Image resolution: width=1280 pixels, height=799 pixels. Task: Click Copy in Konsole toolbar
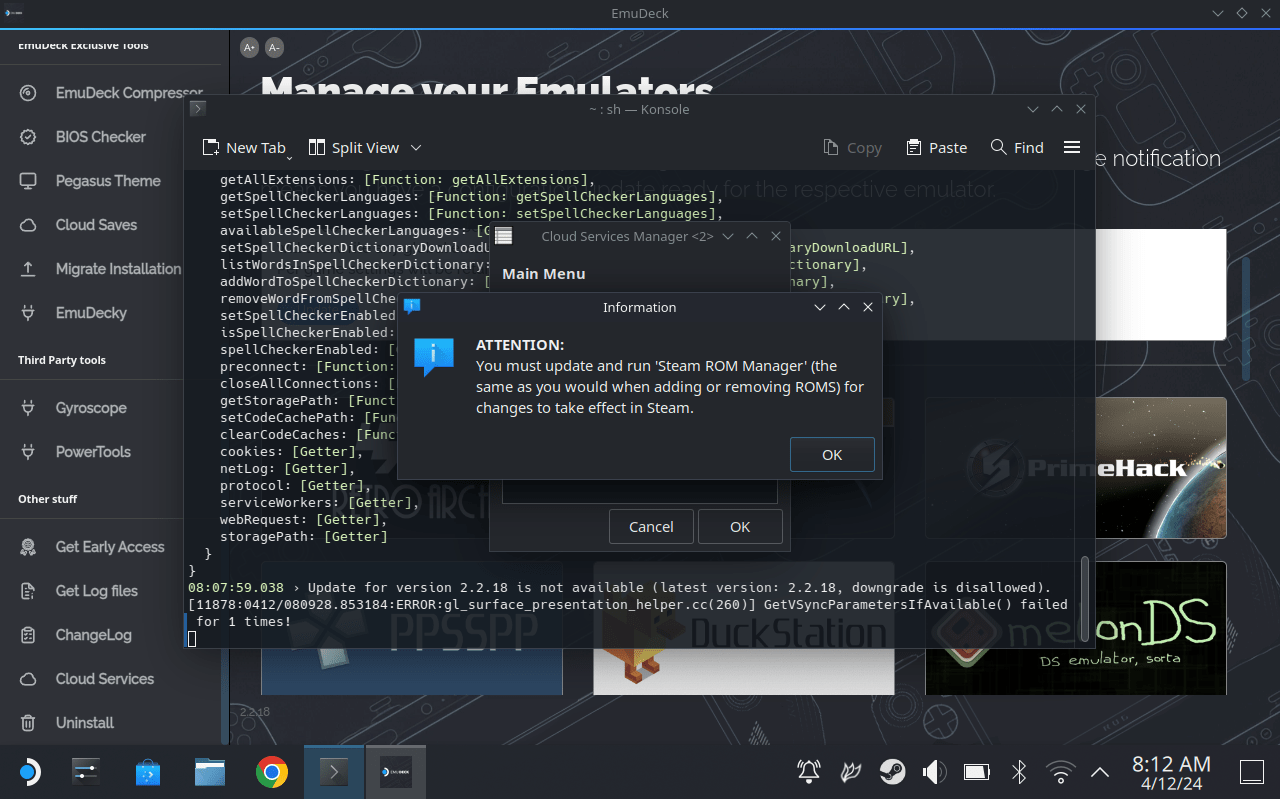tap(852, 147)
